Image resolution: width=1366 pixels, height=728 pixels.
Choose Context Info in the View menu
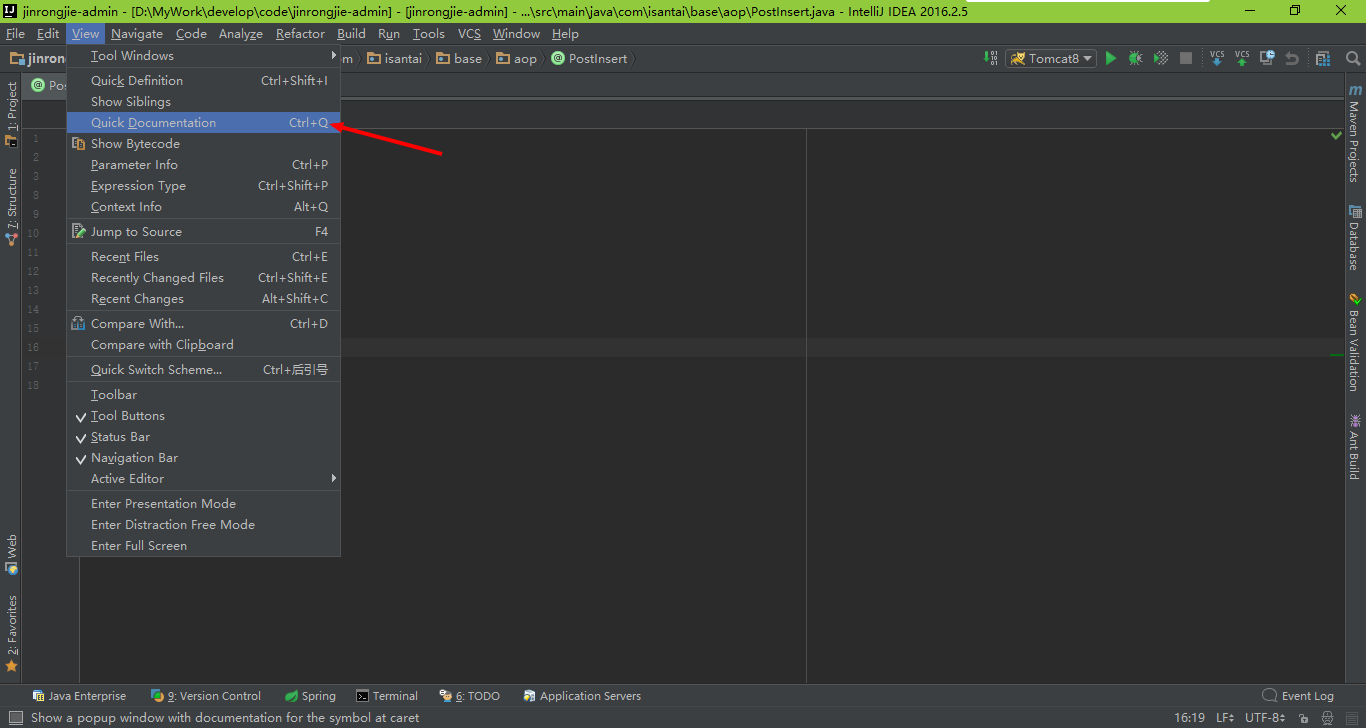point(204,207)
